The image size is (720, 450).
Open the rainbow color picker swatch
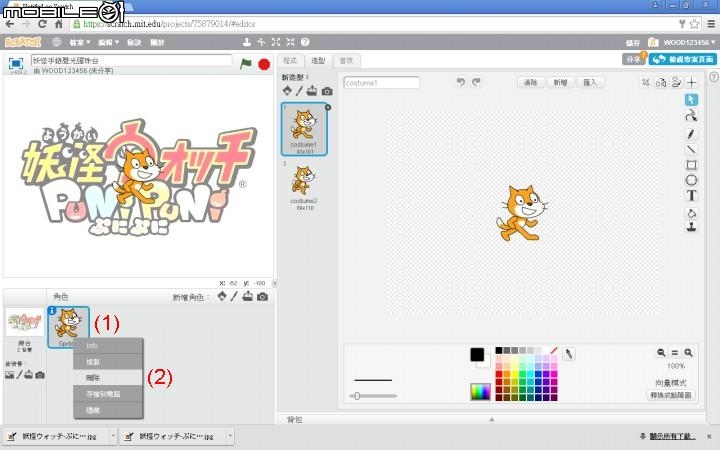(x=480, y=392)
